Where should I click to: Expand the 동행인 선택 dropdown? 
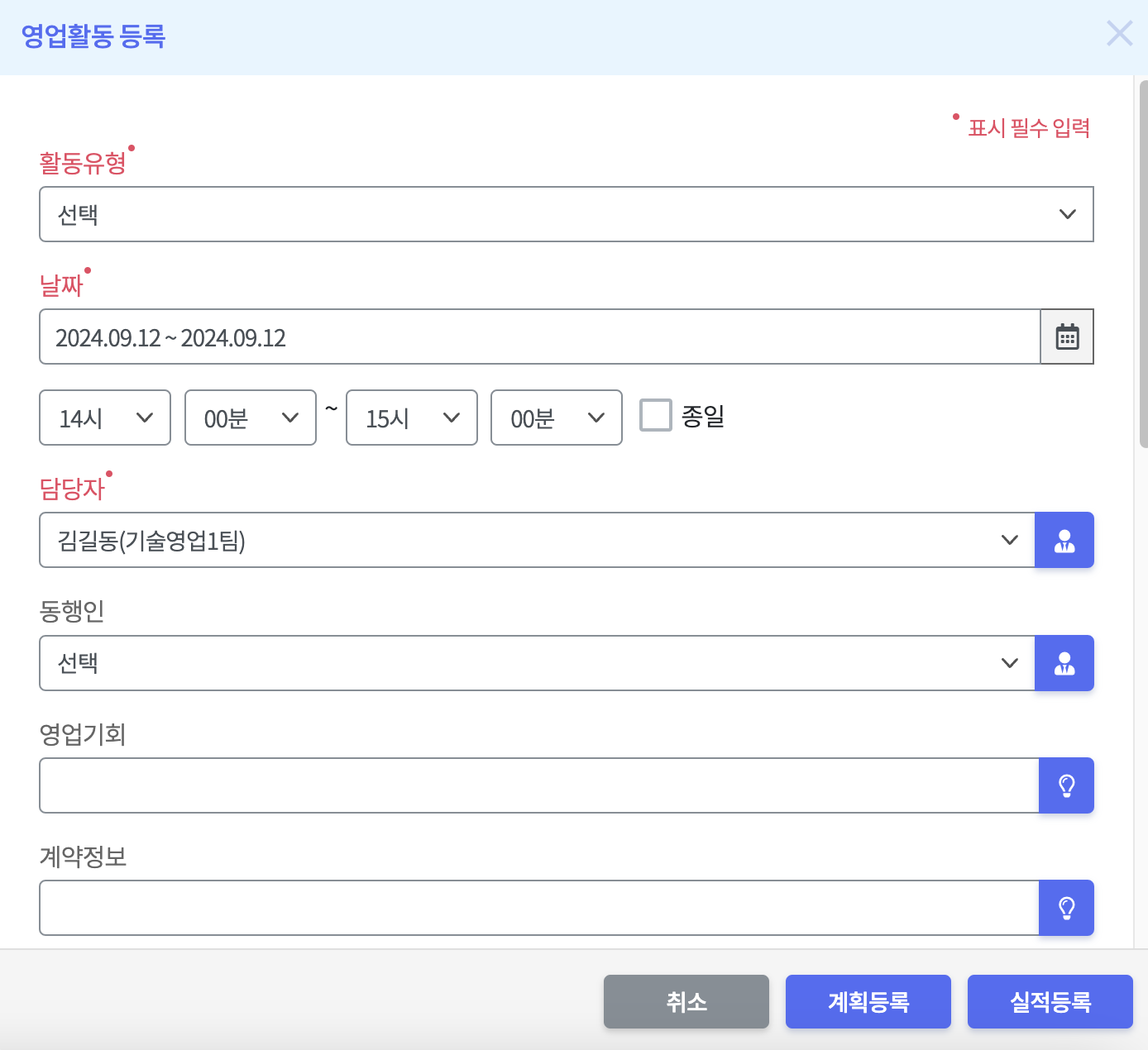(538, 663)
